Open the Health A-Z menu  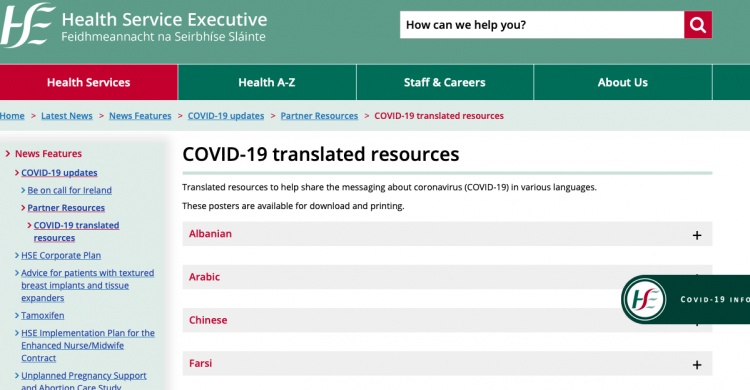pyautogui.click(x=267, y=82)
